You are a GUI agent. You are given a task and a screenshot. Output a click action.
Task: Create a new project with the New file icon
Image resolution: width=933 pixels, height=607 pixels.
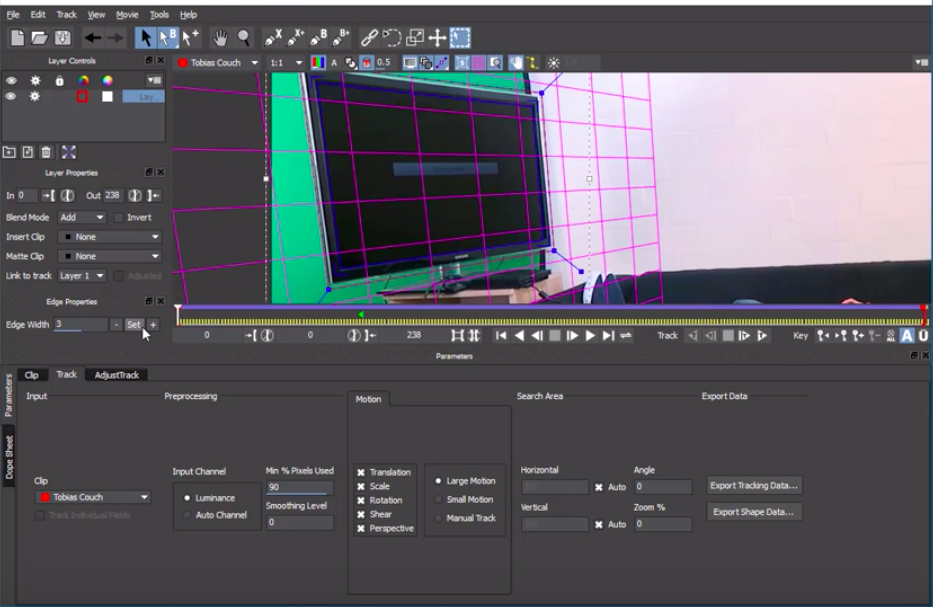17,38
